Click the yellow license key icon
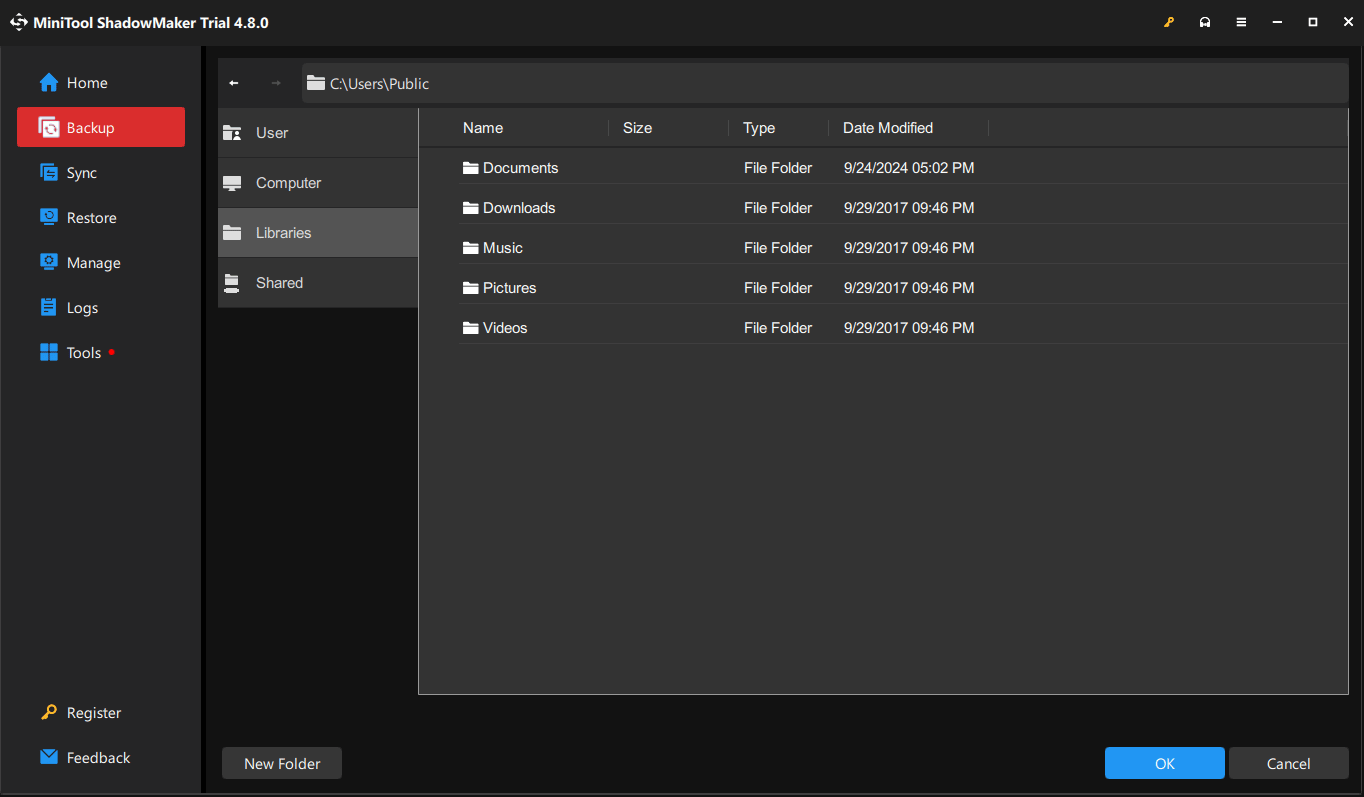This screenshot has height=797, width=1364. coord(1169,21)
